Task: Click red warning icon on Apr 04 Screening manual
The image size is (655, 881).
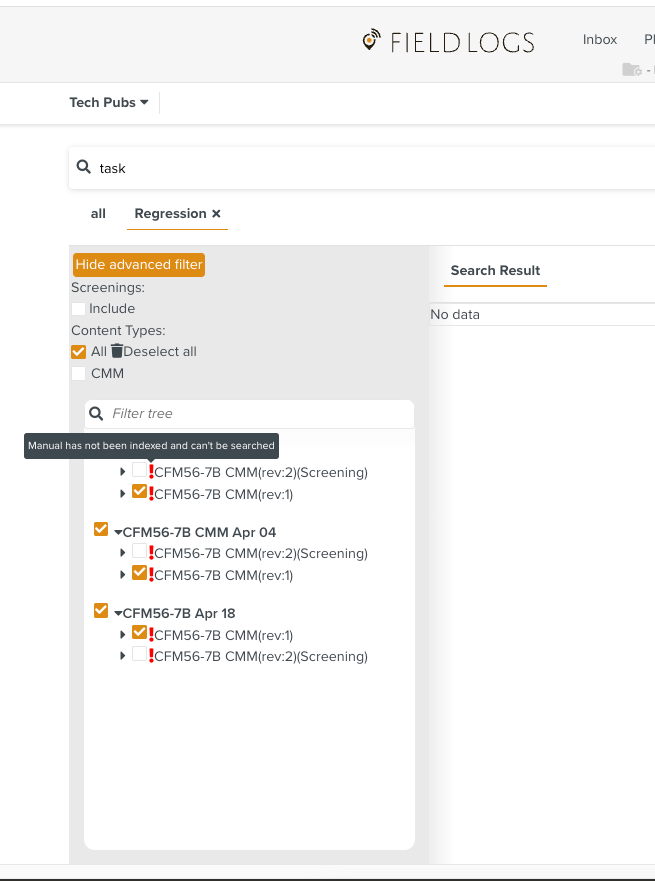Action: [151, 553]
